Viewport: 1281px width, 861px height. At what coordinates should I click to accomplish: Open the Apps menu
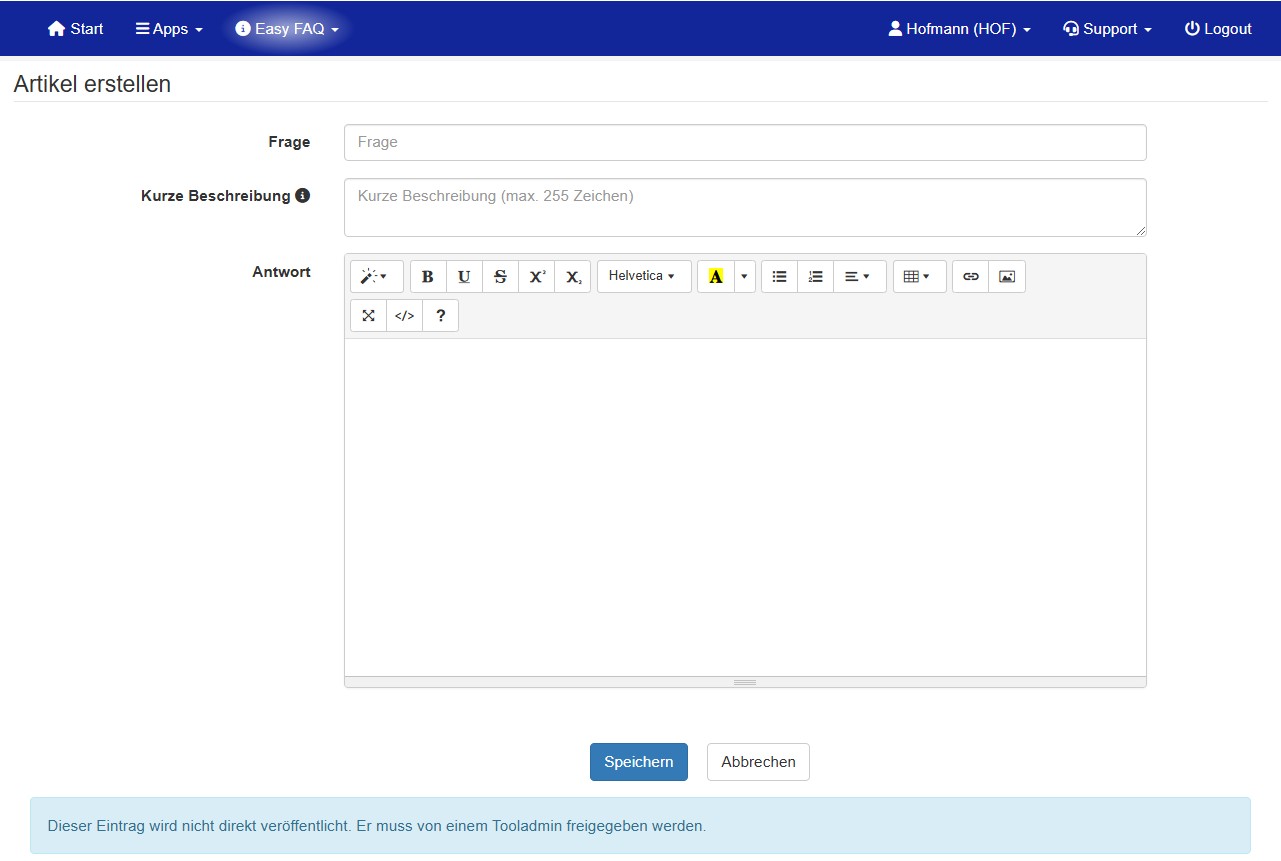pyautogui.click(x=169, y=29)
